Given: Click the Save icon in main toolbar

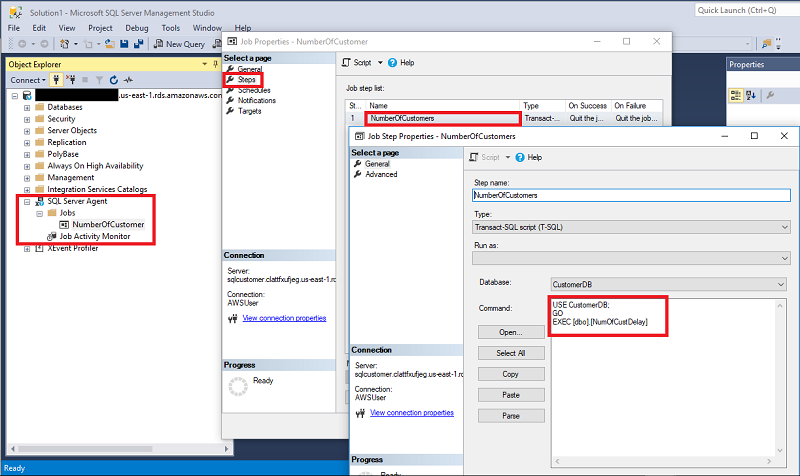Looking at the screenshot, I should click(124, 44).
